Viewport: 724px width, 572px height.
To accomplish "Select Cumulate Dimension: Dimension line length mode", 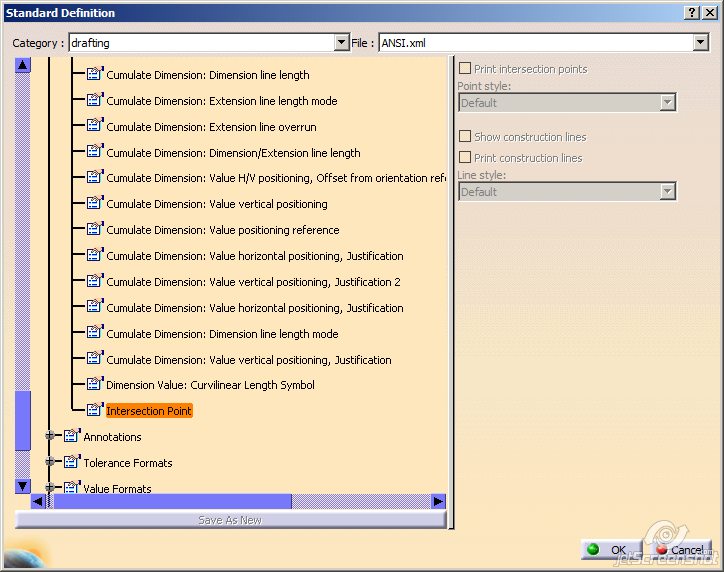I will click(x=222, y=334).
